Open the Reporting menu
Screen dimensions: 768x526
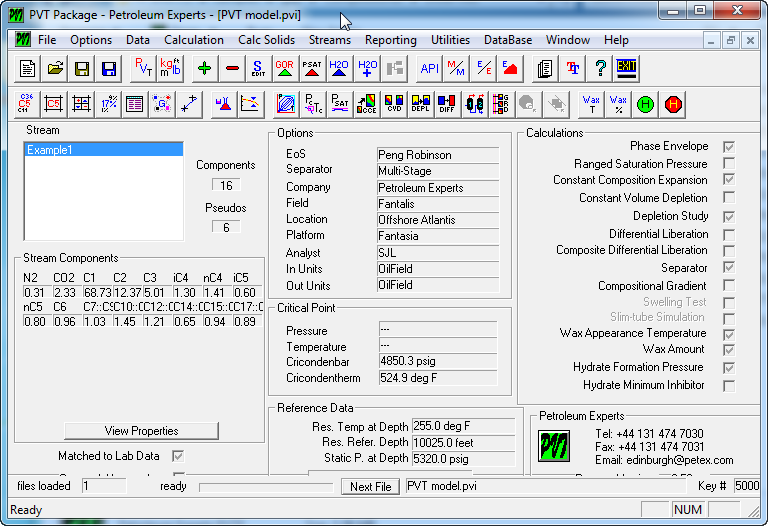pos(391,40)
